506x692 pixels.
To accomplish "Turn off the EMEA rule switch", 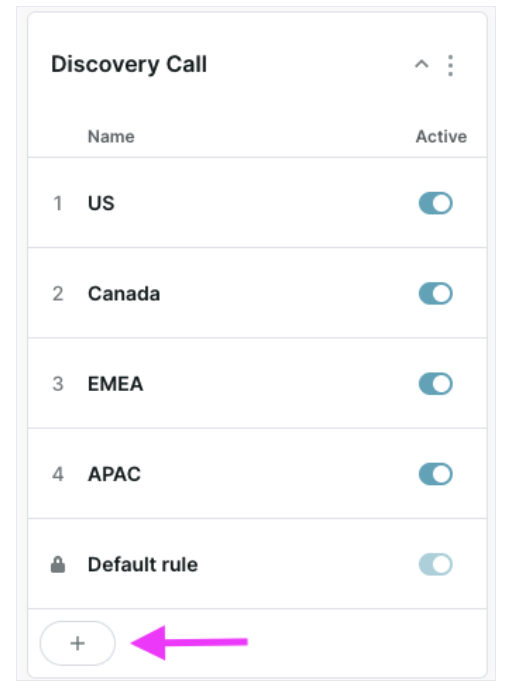I will point(435,384).
